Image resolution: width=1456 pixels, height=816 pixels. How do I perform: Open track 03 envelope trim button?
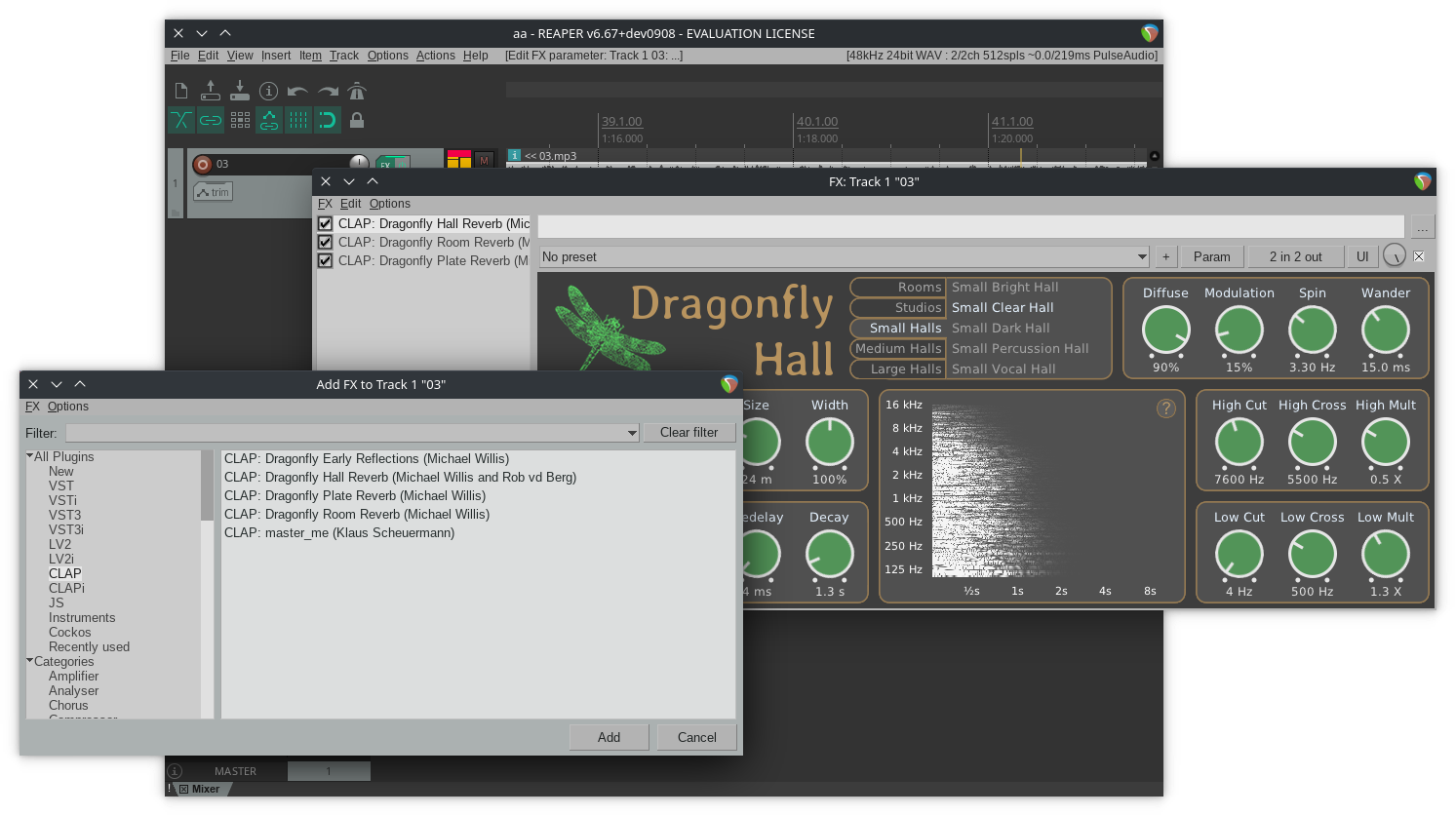pyautogui.click(x=213, y=192)
